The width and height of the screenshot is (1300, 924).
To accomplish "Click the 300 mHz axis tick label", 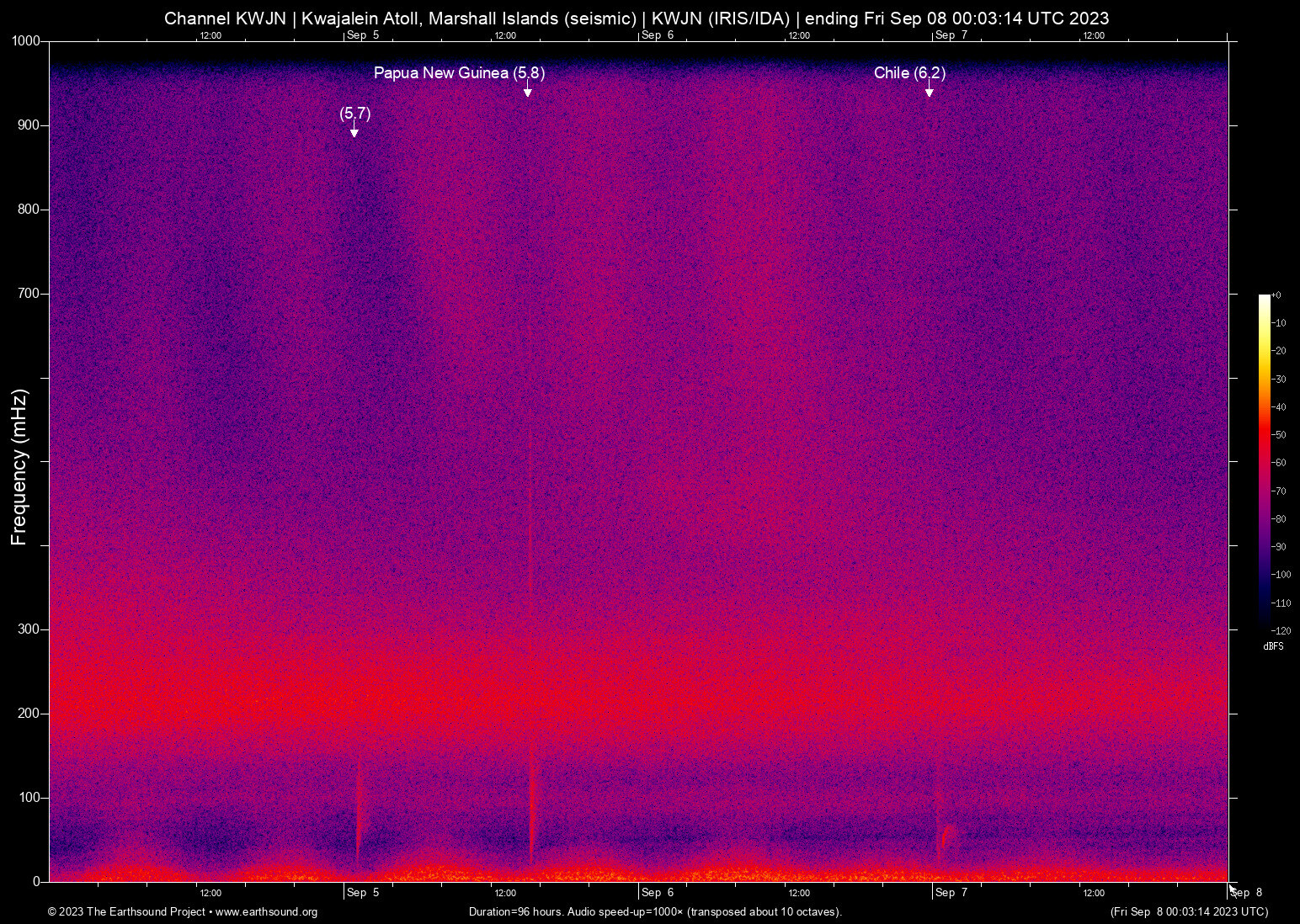I will (x=28, y=628).
